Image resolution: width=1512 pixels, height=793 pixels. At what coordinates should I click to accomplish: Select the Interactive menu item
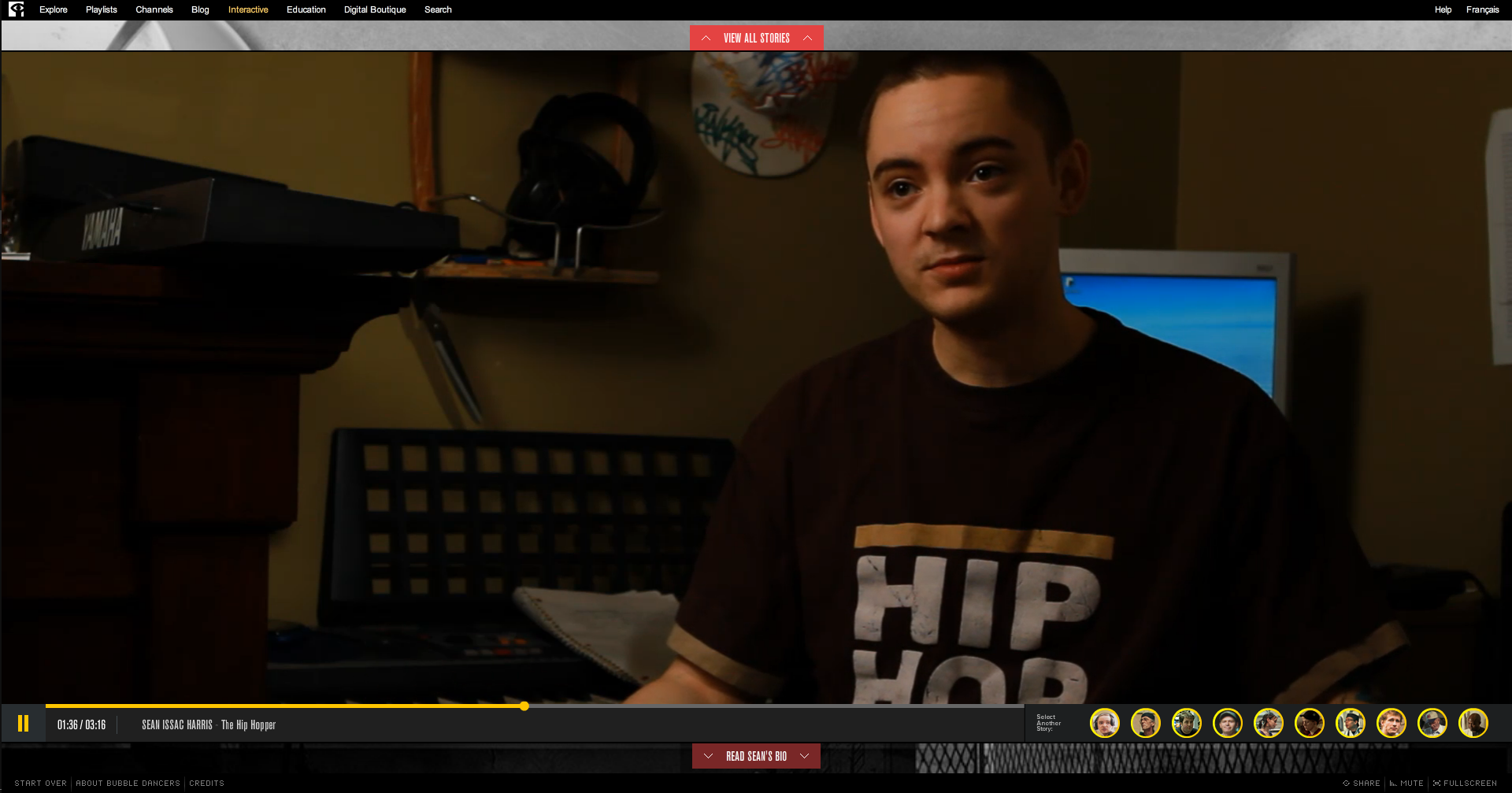(x=248, y=9)
